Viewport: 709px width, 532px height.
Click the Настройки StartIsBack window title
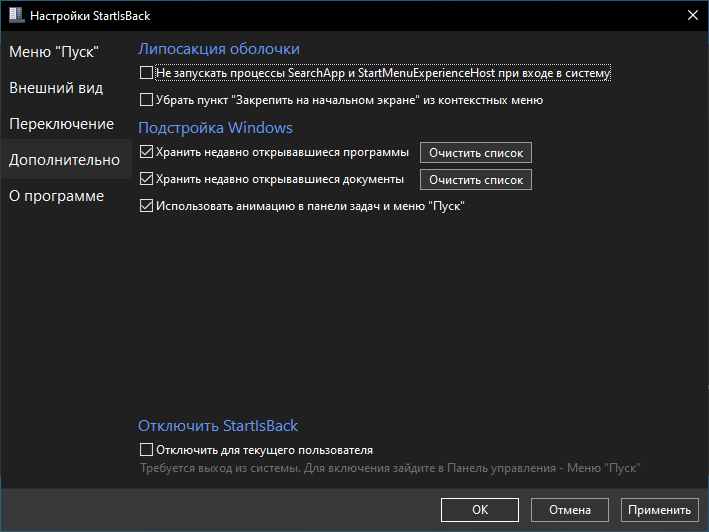(90, 16)
